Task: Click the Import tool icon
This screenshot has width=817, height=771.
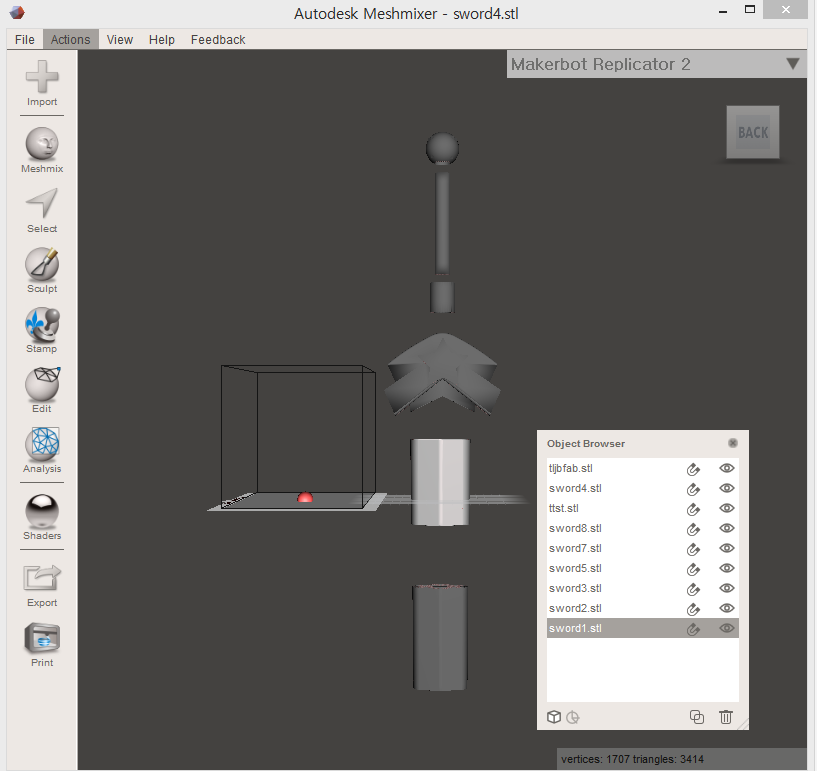Action: 42,77
